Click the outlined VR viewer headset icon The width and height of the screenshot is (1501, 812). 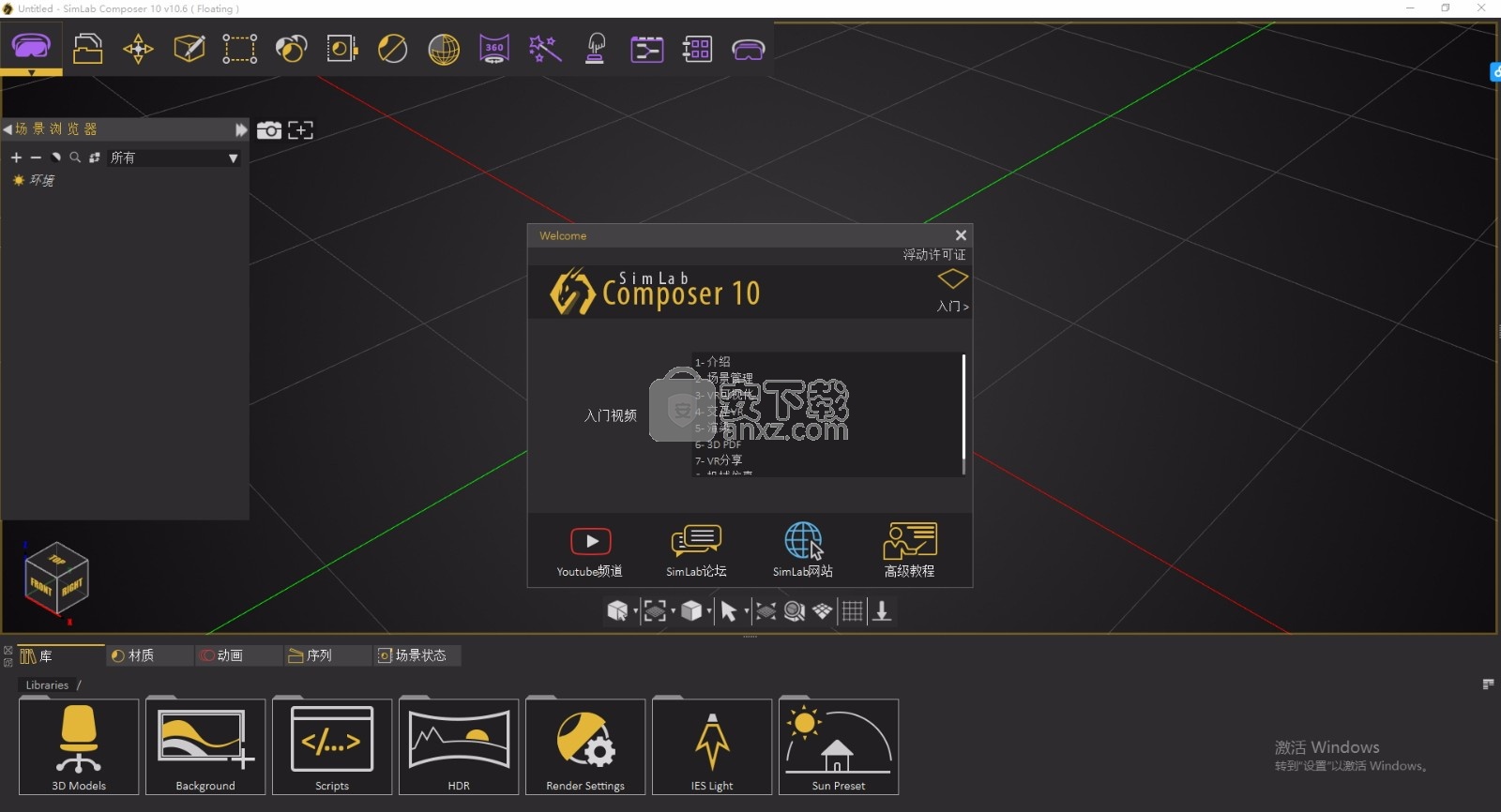coord(748,50)
